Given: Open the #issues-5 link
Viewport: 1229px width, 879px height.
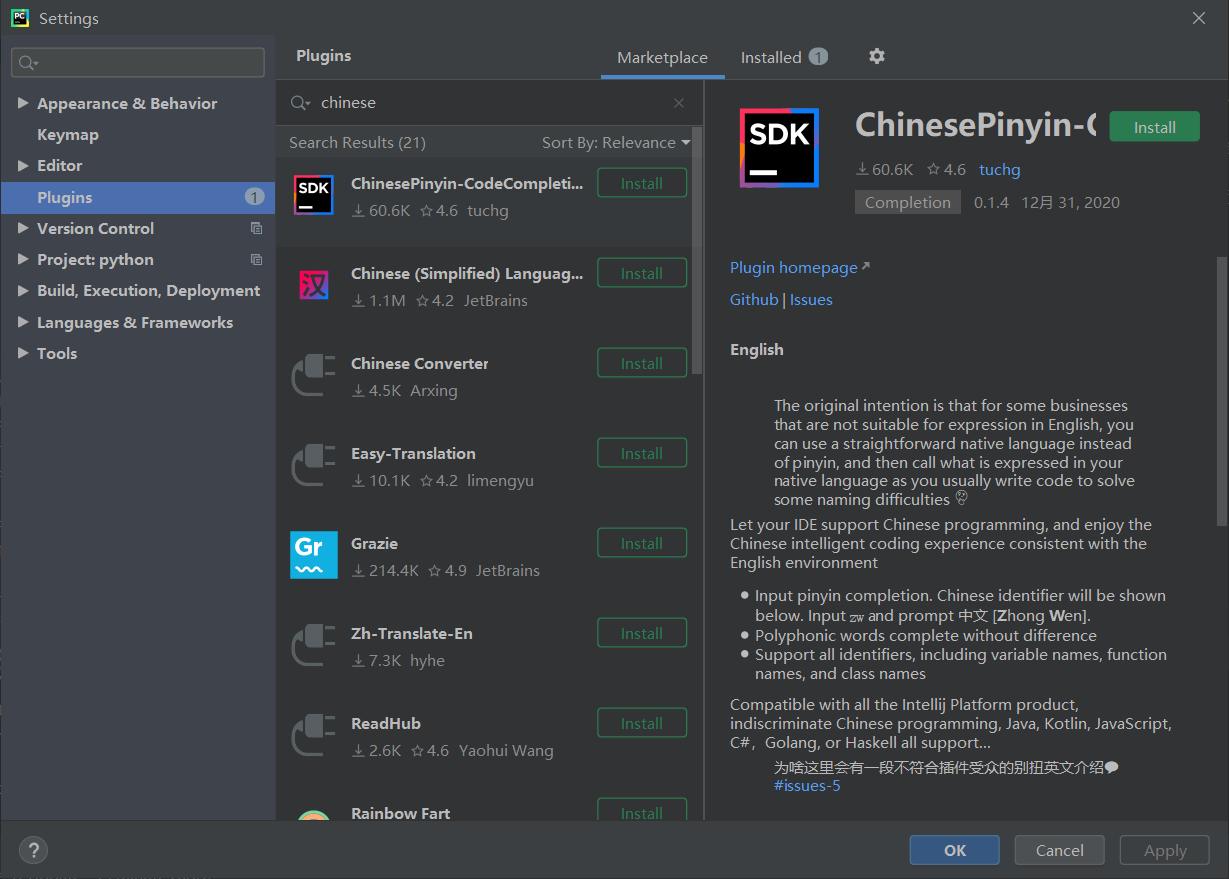Looking at the screenshot, I should 807,785.
